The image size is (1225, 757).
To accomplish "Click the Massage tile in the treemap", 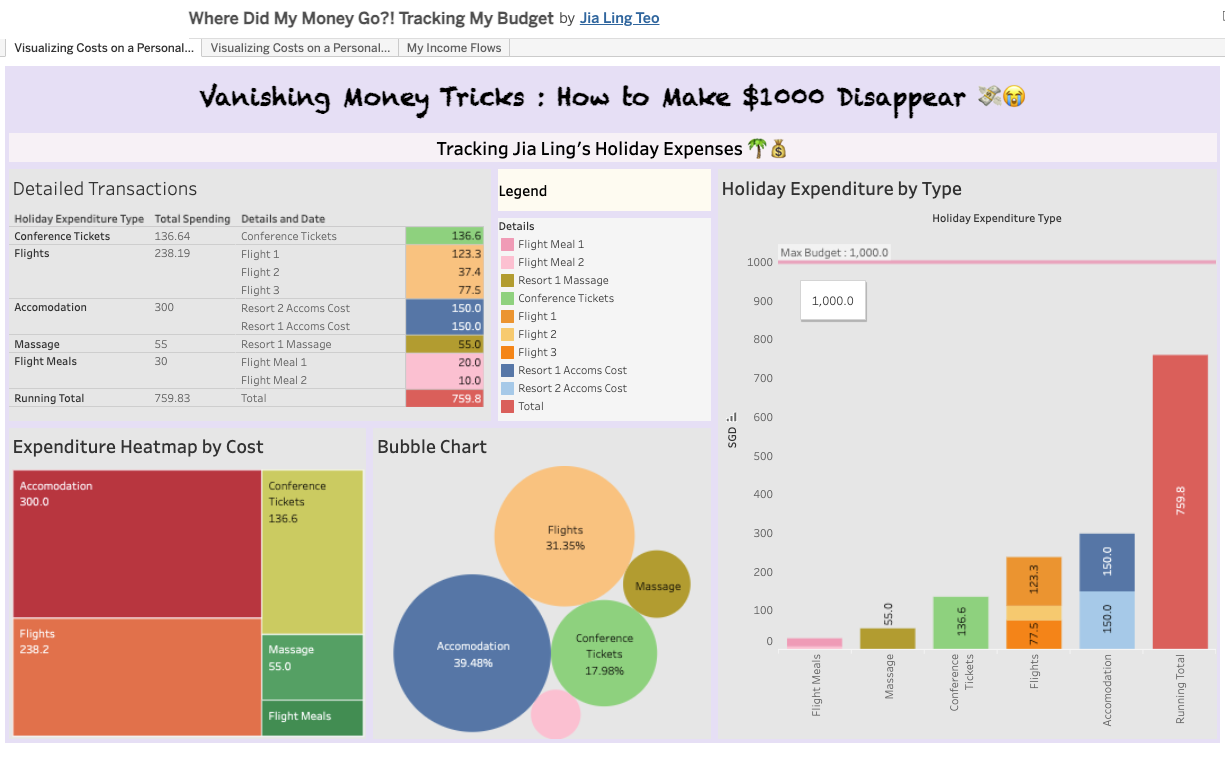I will (x=312, y=667).
